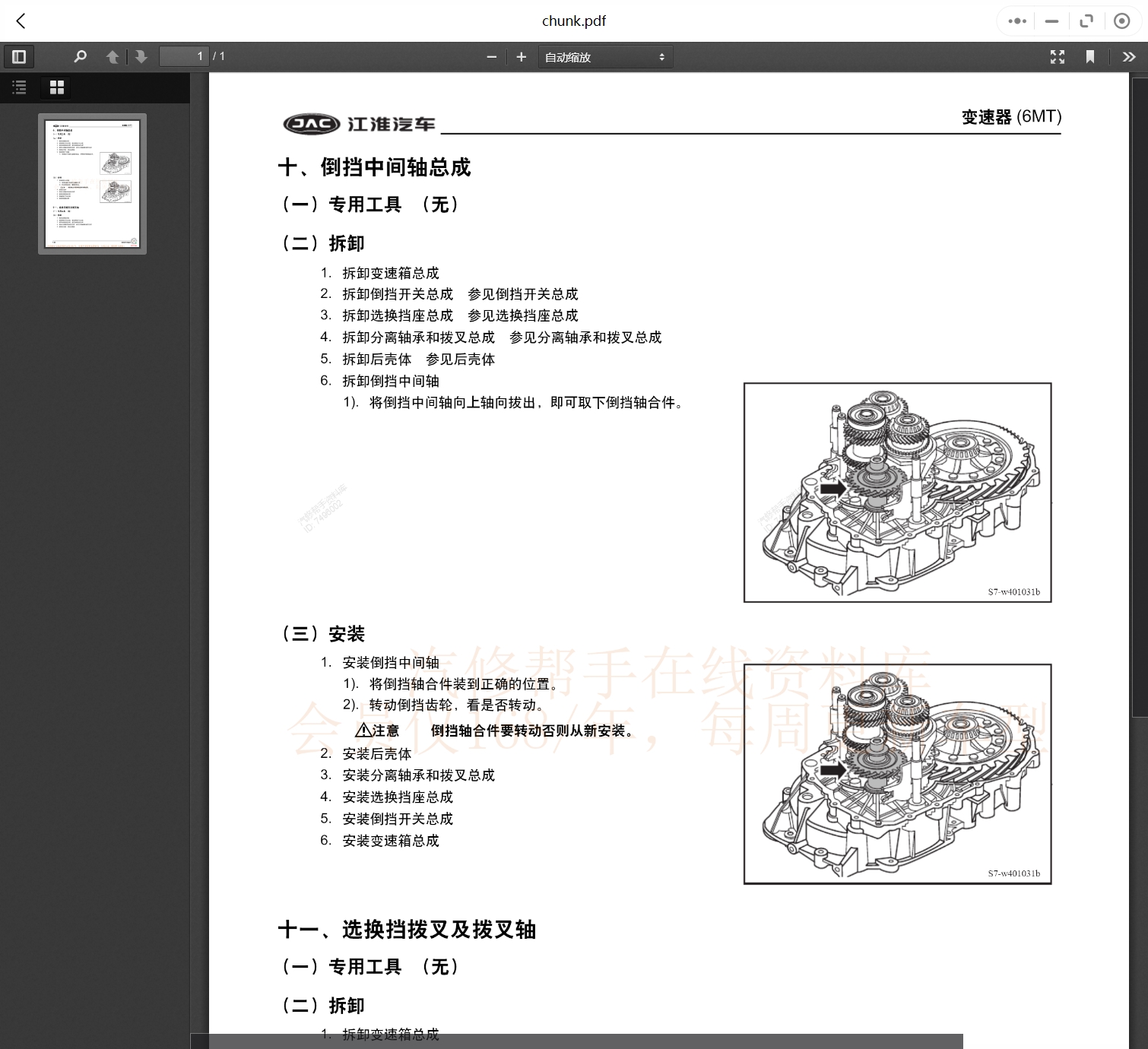This screenshot has height=1049, width=1148.
Task: Switch sidebar to page thumbnails view
Action: 55,87
